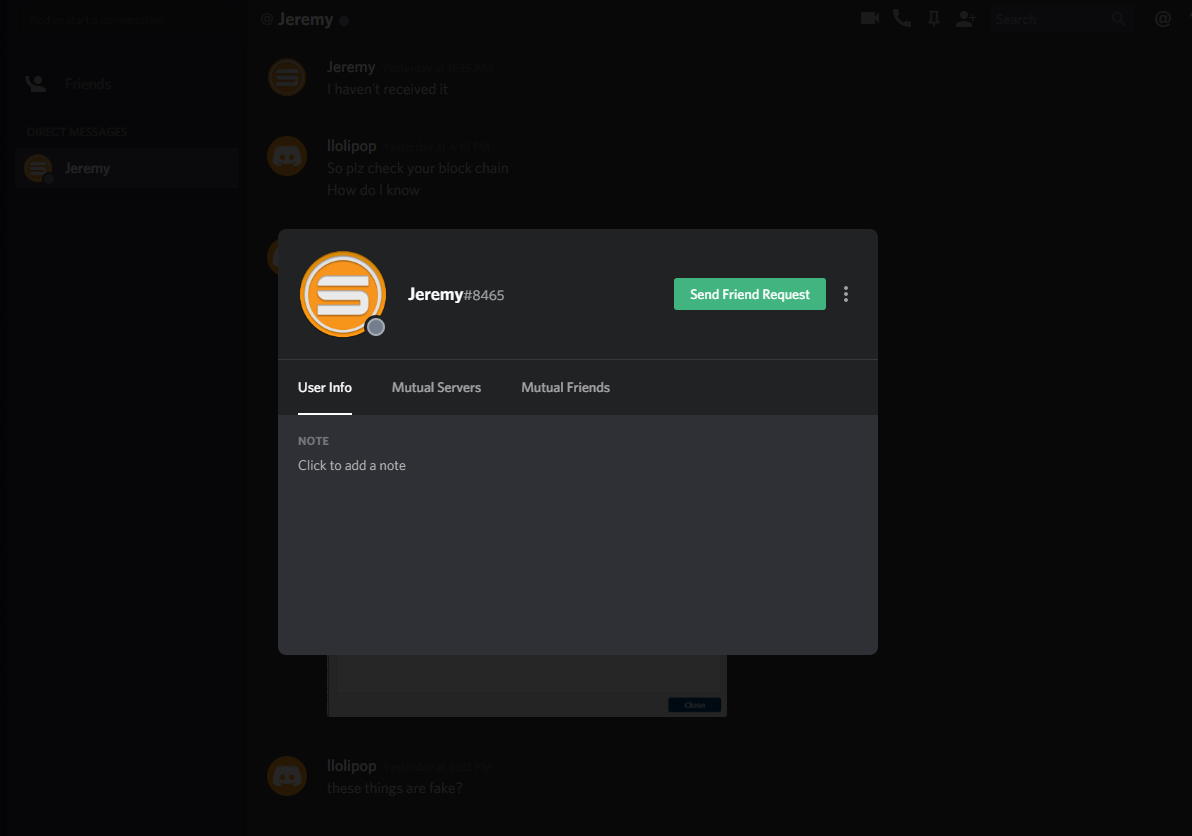Switch to the Mutual Servers tab
The height and width of the screenshot is (836, 1192).
click(436, 388)
